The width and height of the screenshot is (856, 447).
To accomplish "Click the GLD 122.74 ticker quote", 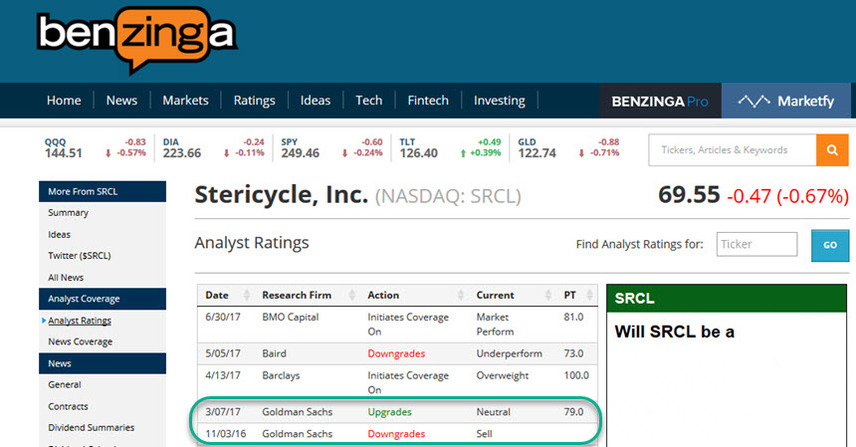I will (569, 148).
